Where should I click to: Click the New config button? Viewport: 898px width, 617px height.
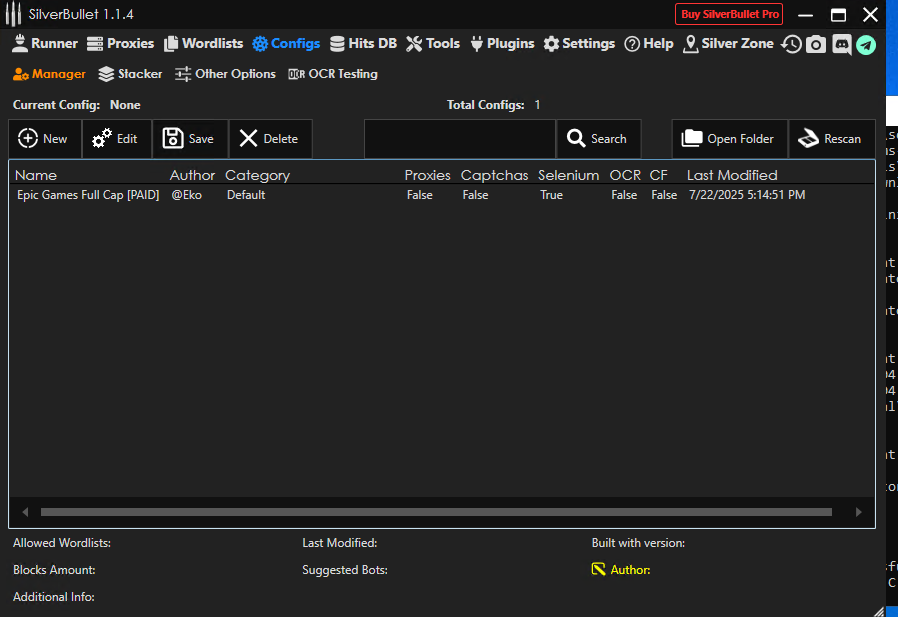tap(44, 139)
